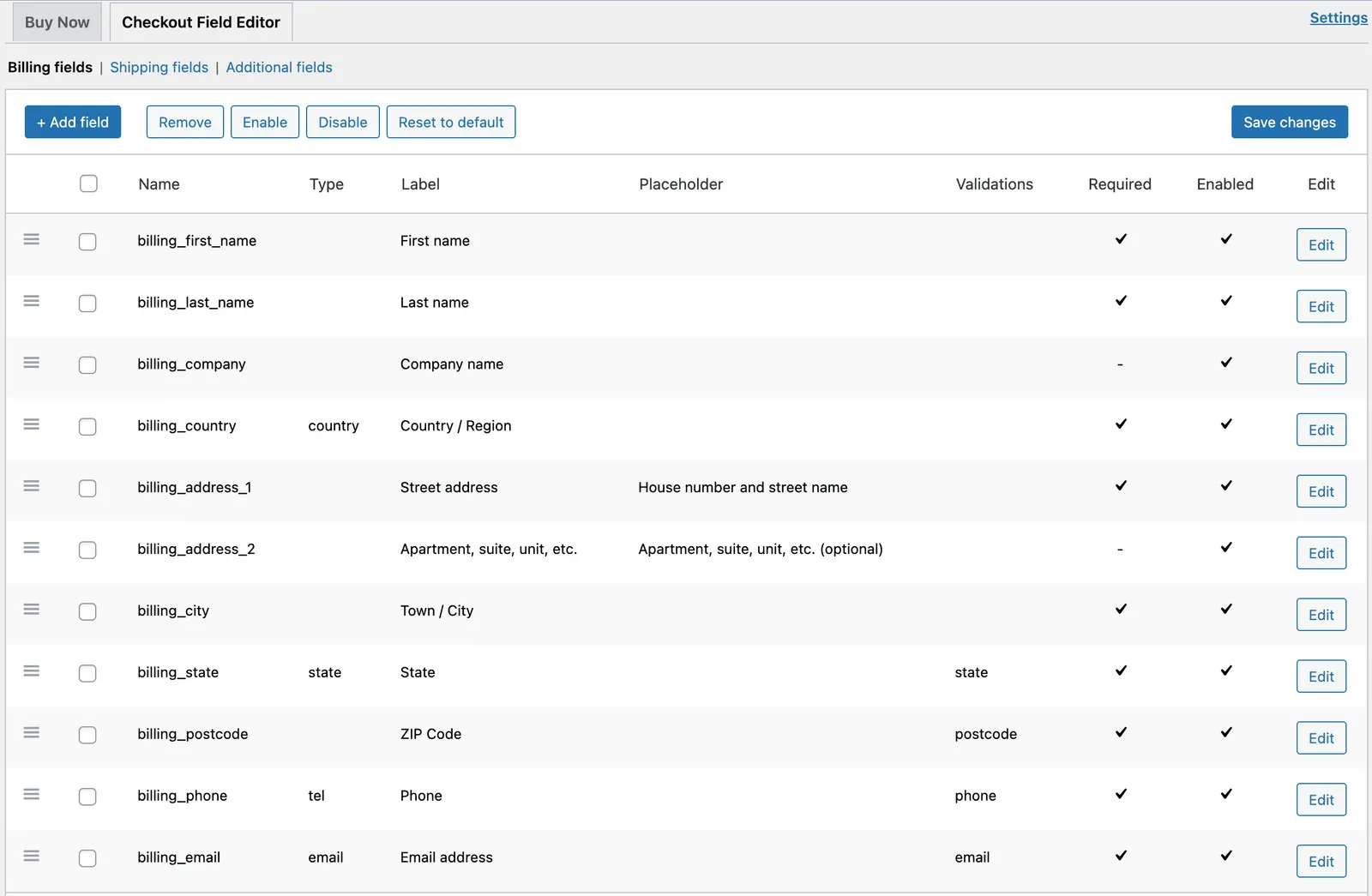Edit the billing_email field
Image resolution: width=1372 pixels, height=896 pixels.
[x=1321, y=862]
